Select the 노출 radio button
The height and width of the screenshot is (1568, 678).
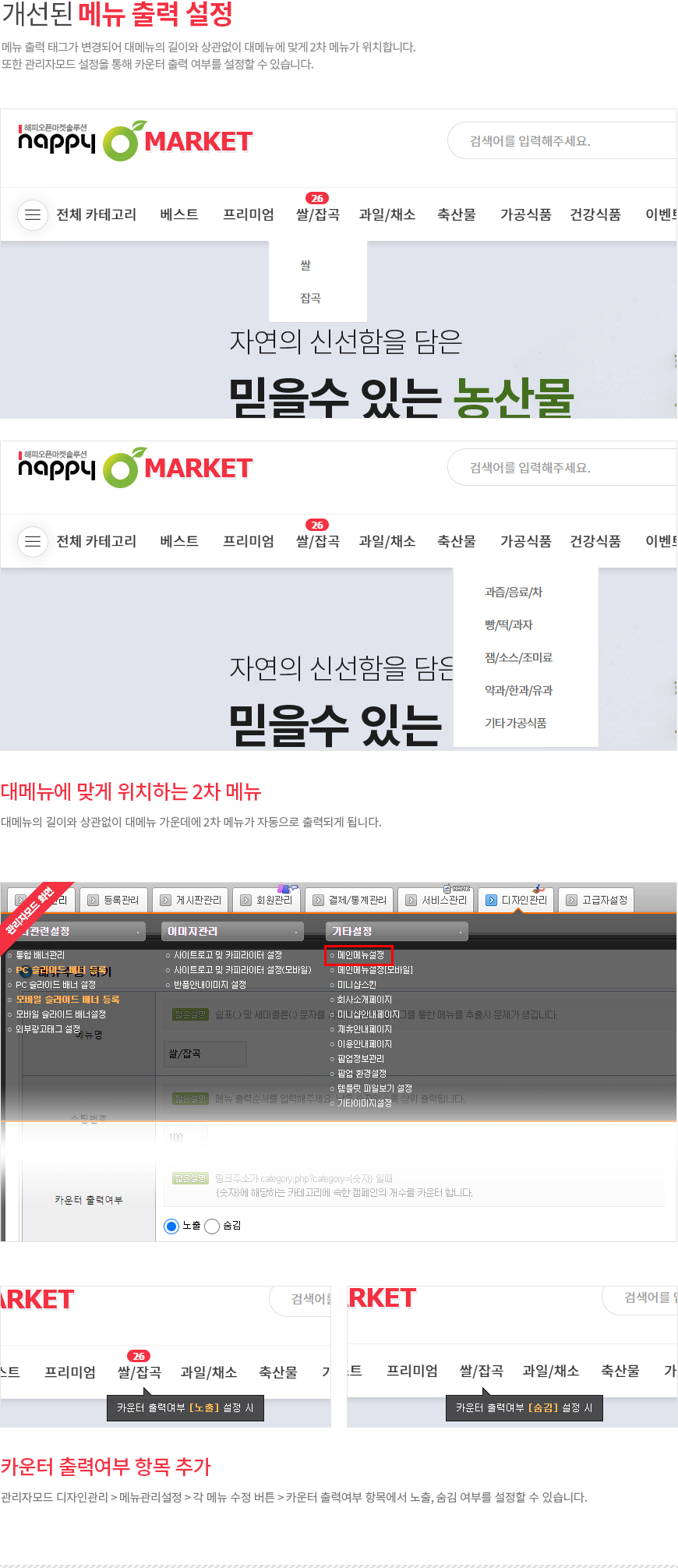171,1226
